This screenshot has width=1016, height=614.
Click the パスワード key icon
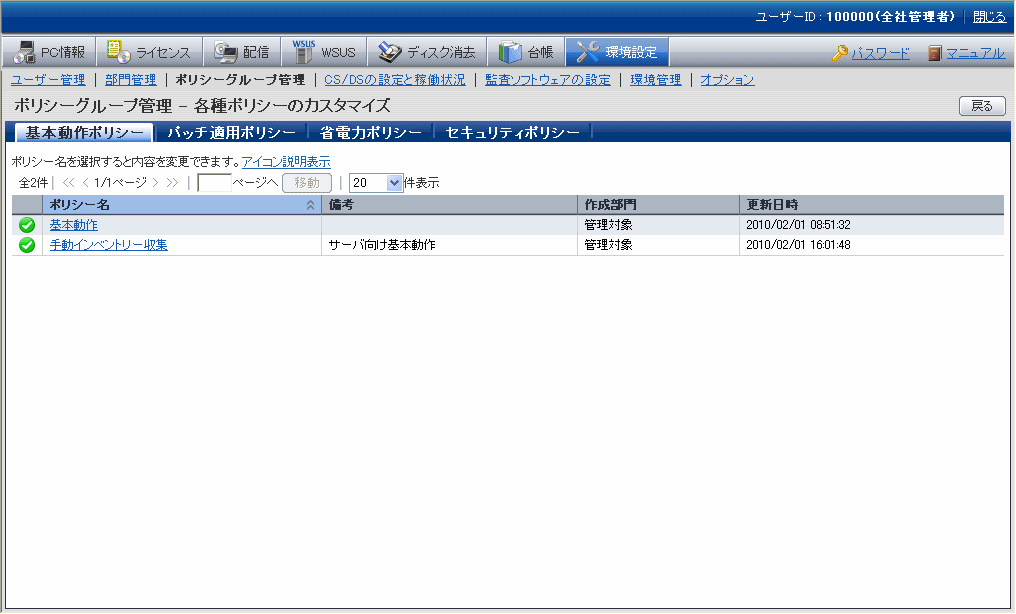pos(840,53)
